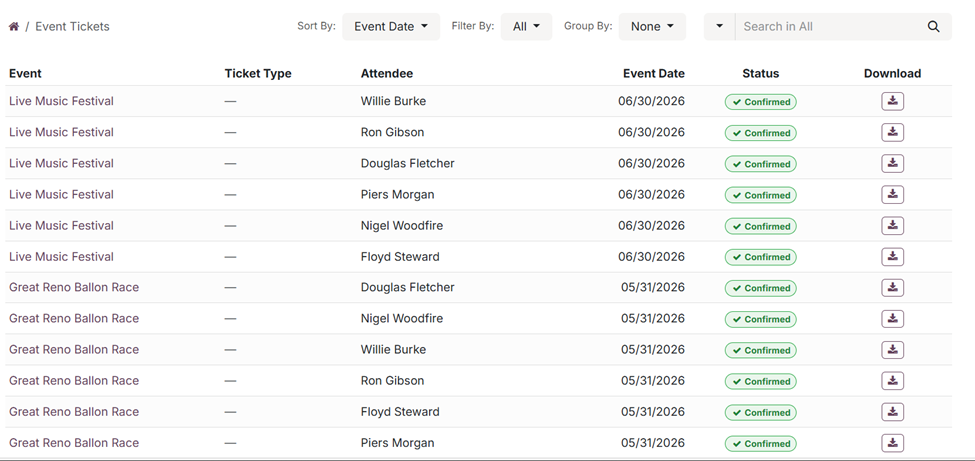Open Great Reno Ballon Race link for Ron Gibson
This screenshot has height=461, width=975.
(74, 381)
